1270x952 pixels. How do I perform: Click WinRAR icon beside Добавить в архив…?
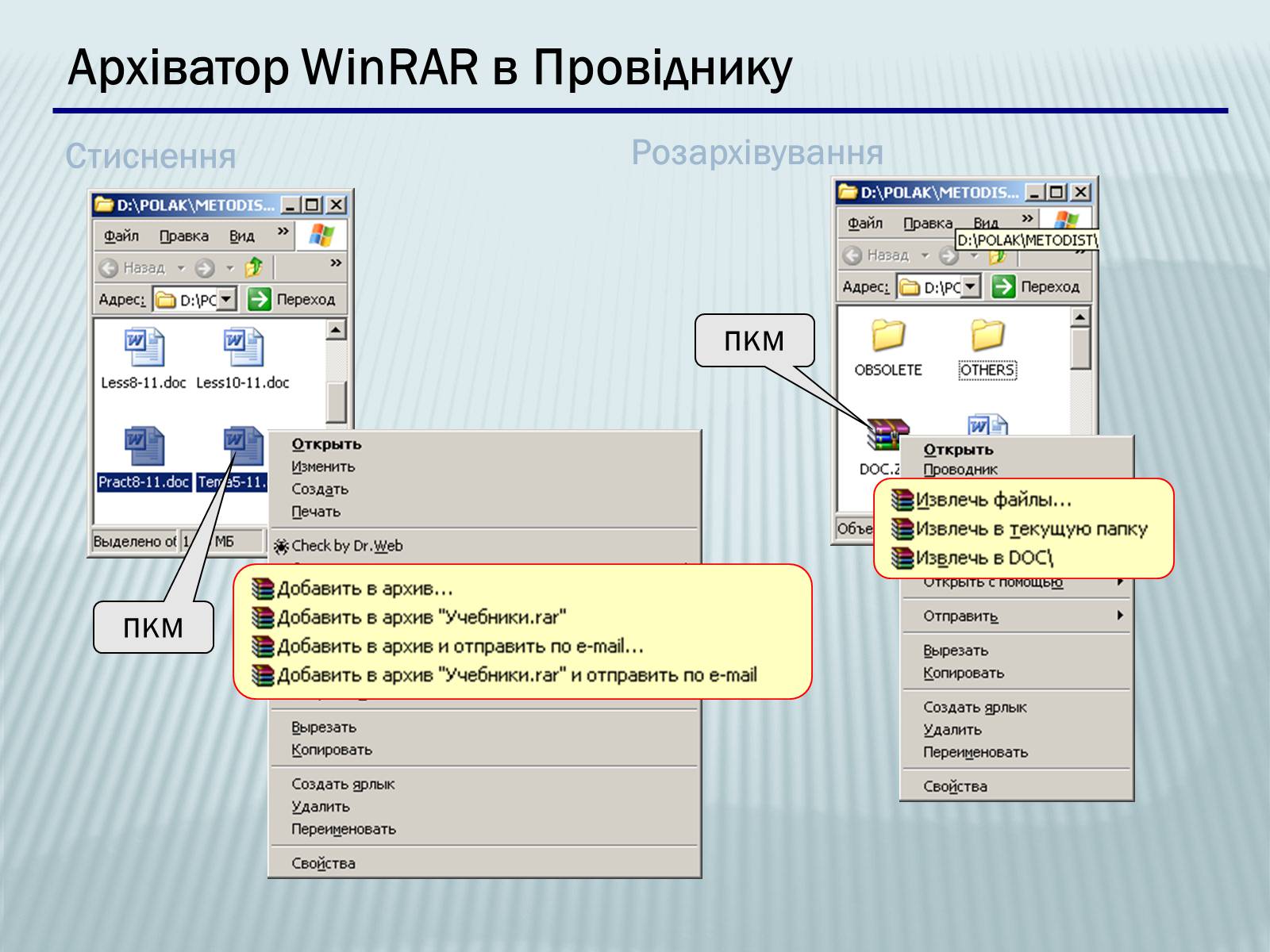262,589
